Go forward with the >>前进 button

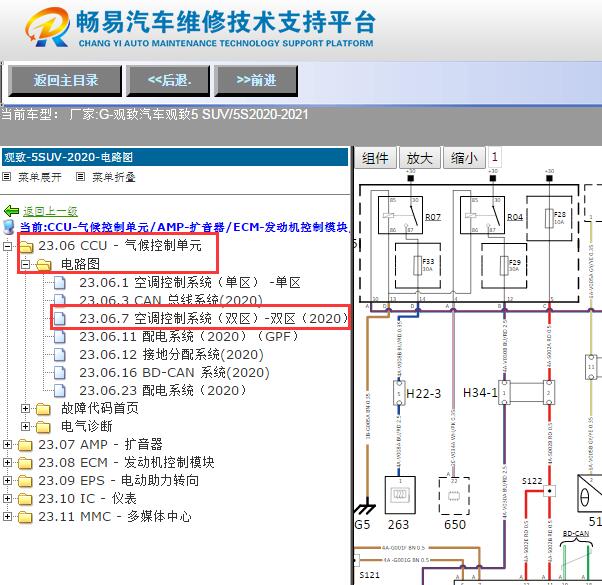(x=256, y=80)
